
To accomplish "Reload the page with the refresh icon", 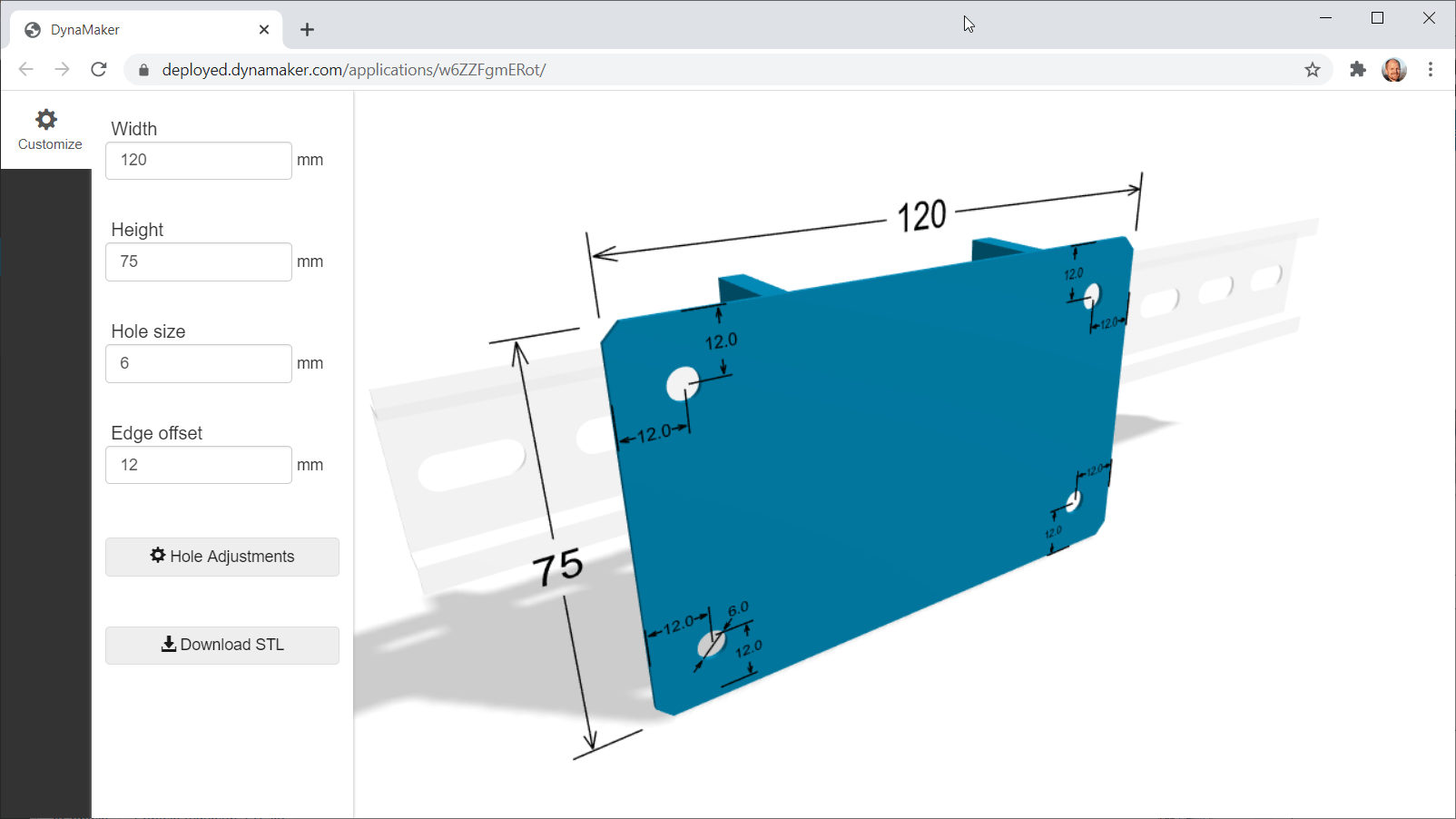I will (99, 69).
